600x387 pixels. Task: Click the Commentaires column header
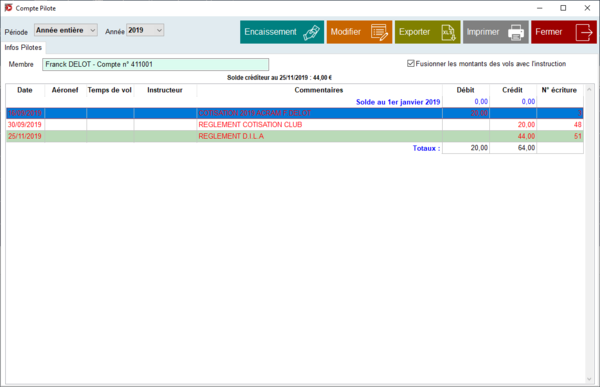[x=319, y=90]
